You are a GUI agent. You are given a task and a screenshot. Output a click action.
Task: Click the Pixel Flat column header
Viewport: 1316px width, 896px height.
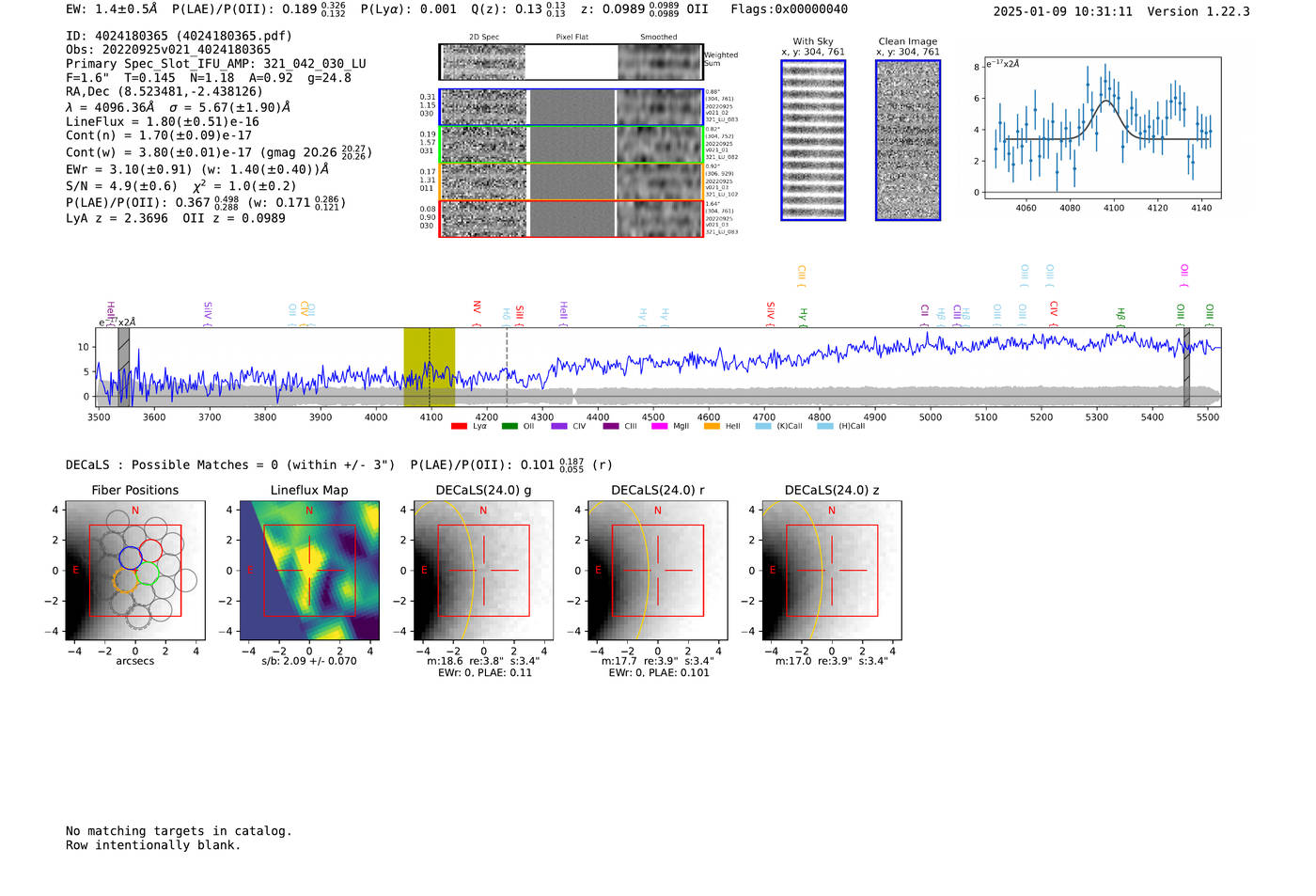[x=572, y=38]
